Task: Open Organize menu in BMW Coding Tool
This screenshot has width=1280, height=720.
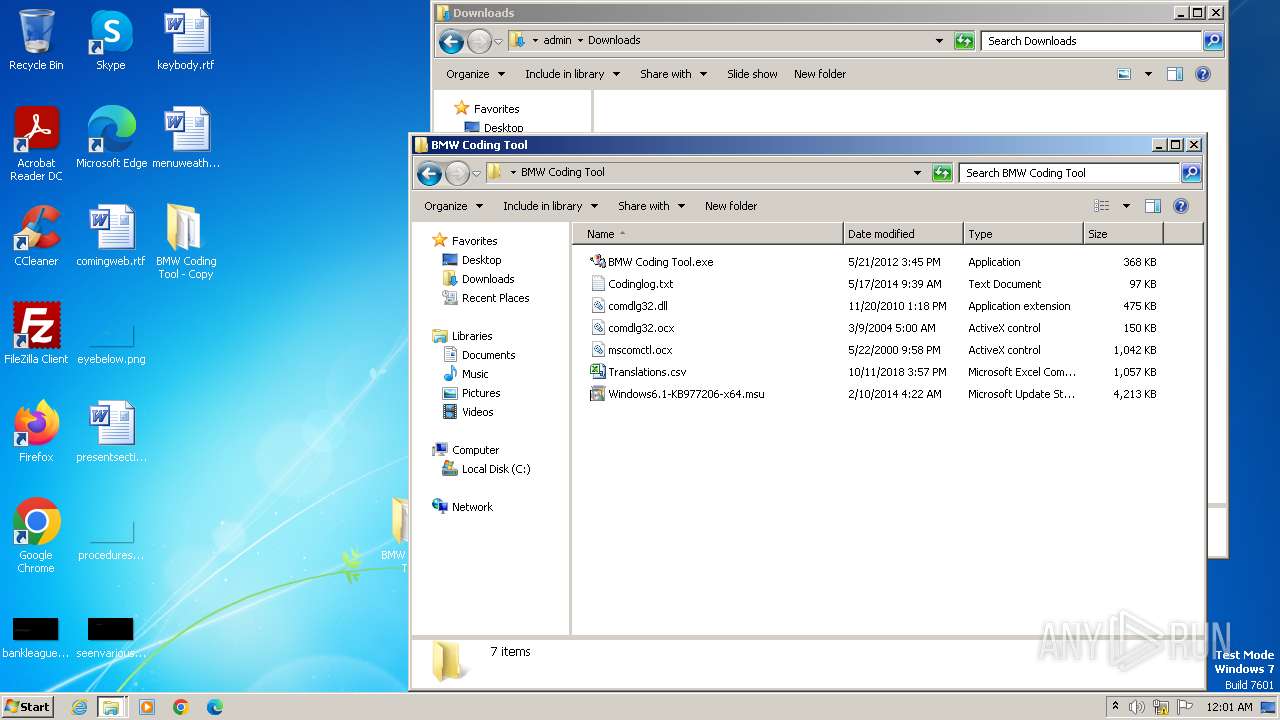Action: 453,206
